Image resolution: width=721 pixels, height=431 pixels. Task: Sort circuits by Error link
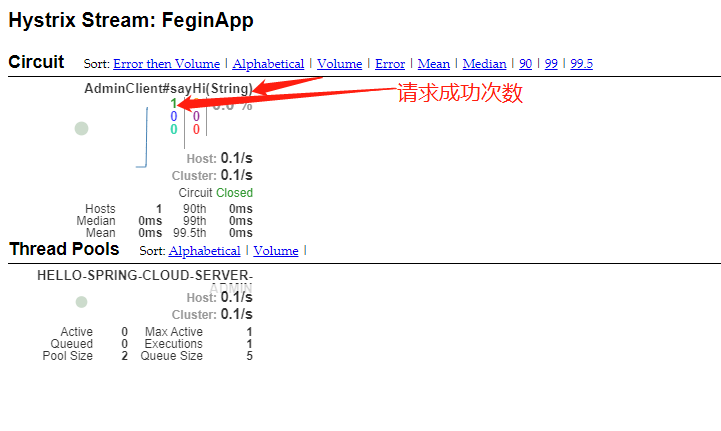point(390,63)
